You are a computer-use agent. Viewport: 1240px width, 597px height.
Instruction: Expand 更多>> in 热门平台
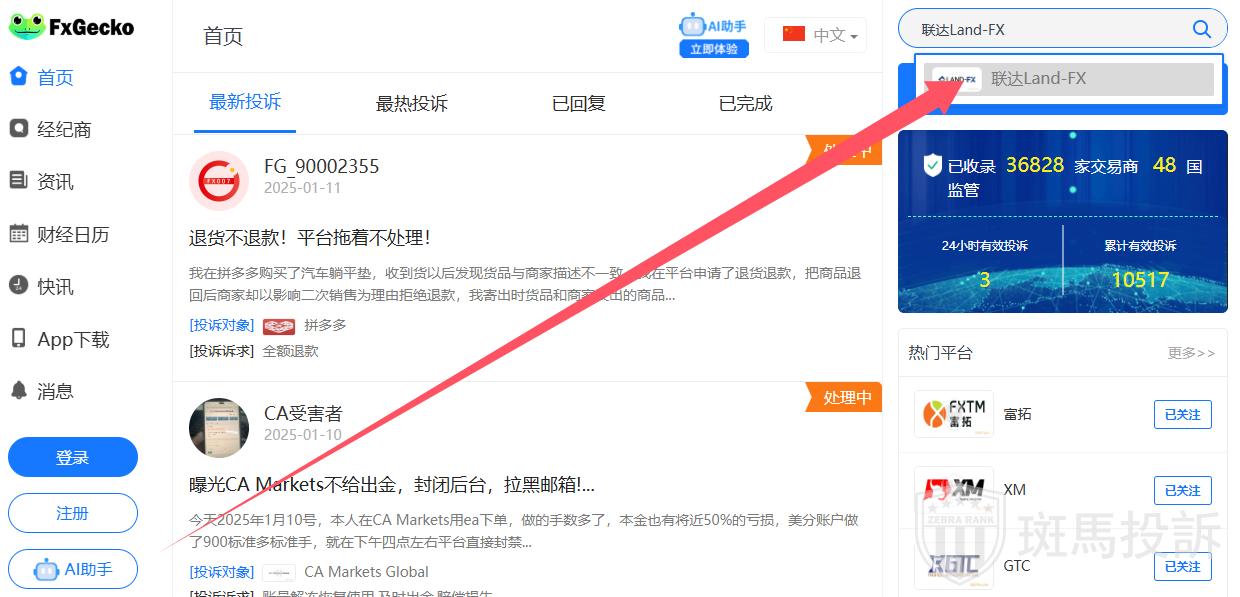[x=1191, y=353]
